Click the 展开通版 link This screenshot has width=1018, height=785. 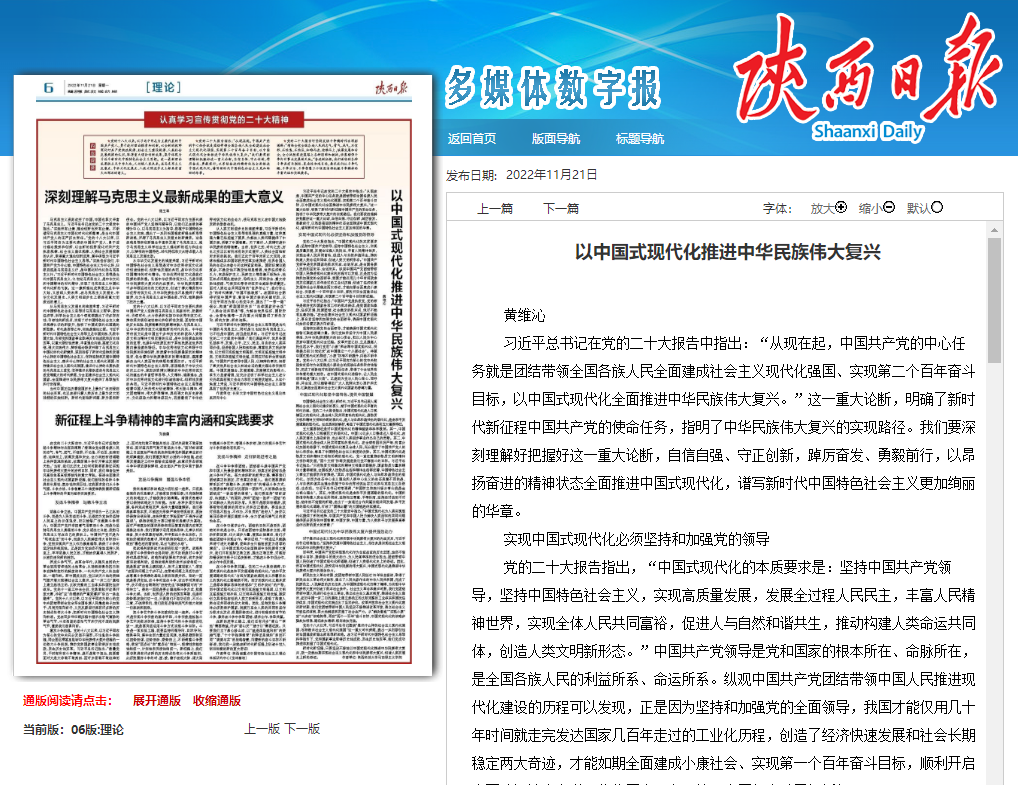pyautogui.click(x=156, y=701)
